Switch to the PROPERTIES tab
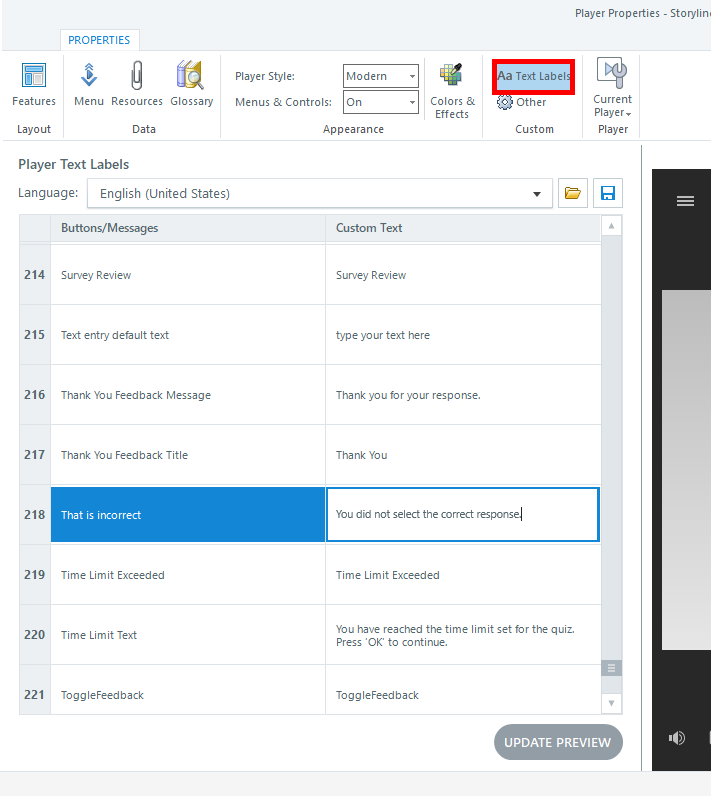 (x=99, y=40)
